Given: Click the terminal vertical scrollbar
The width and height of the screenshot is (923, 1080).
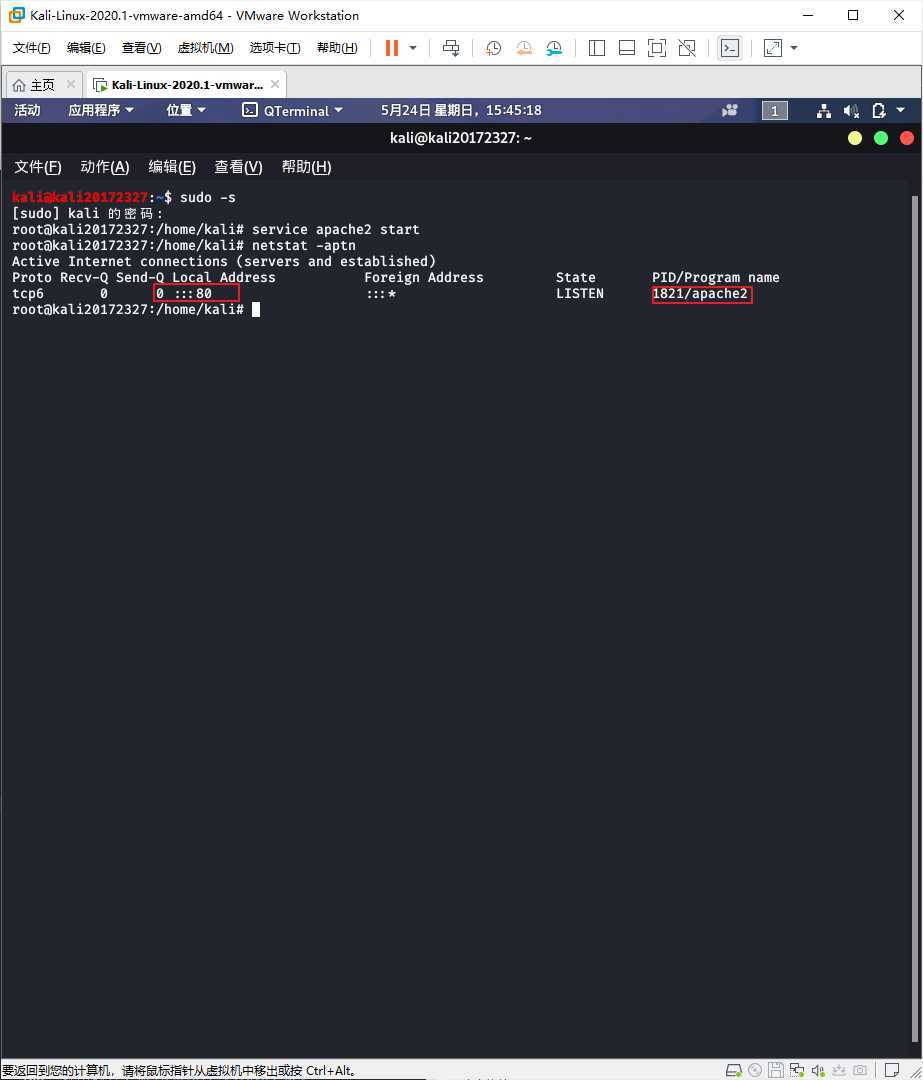Looking at the screenshot, I should [x=915, y=619].
